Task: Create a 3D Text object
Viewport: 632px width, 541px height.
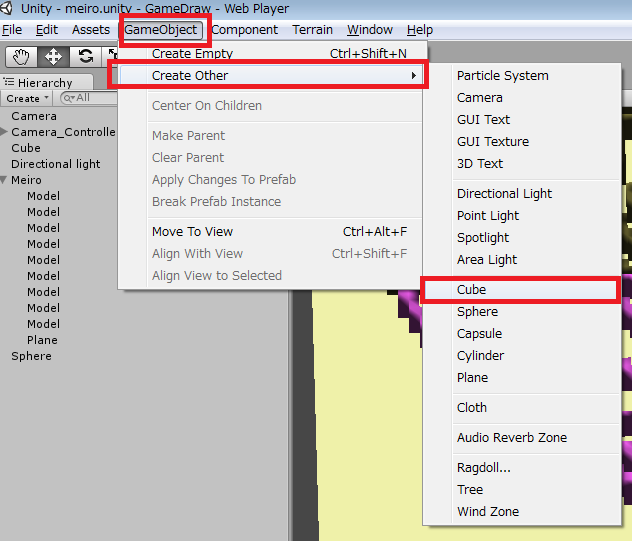Action: coord(521,164)
